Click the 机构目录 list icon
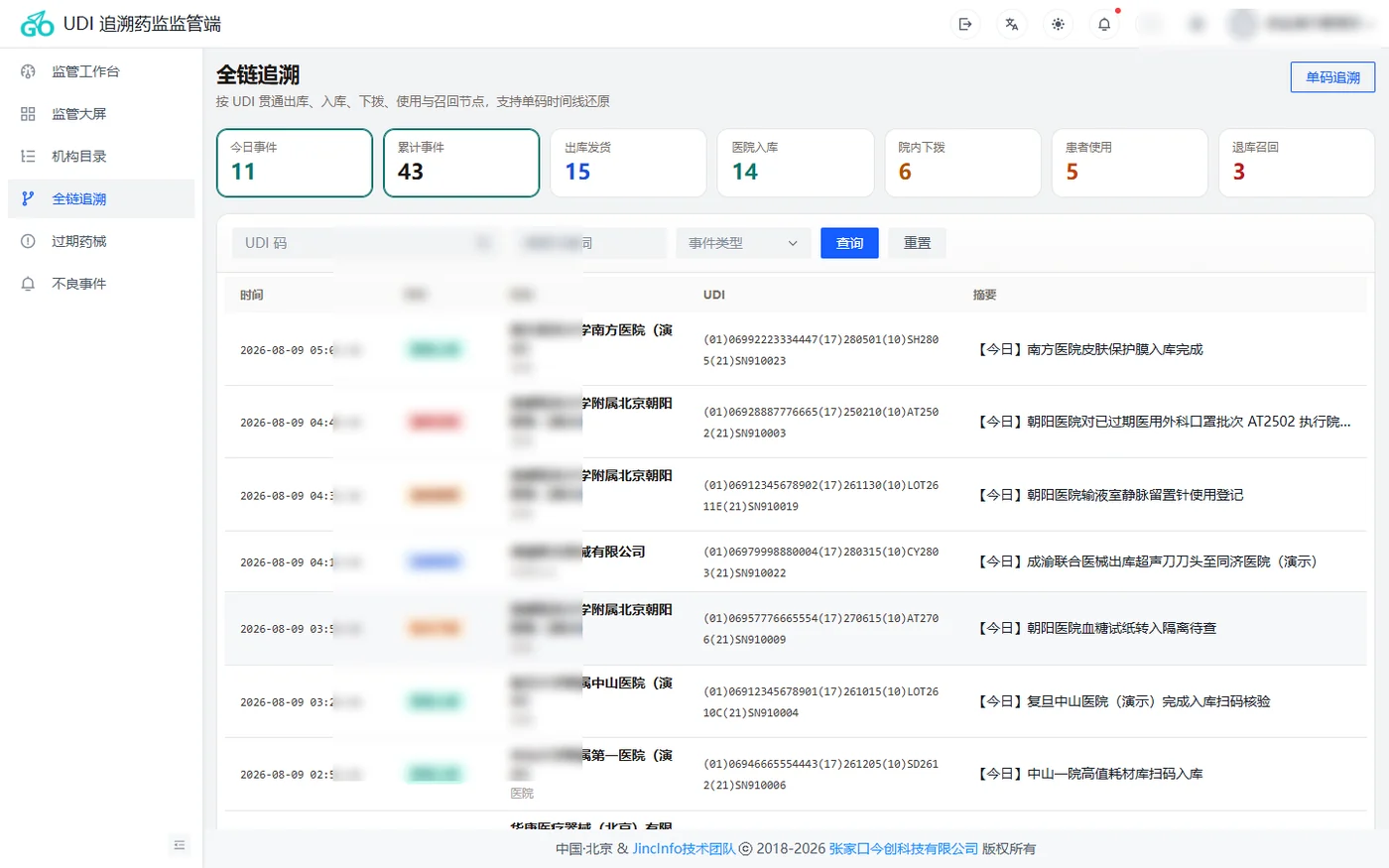1389x868 pixels. pyautogui.click(x=28, y=156)
